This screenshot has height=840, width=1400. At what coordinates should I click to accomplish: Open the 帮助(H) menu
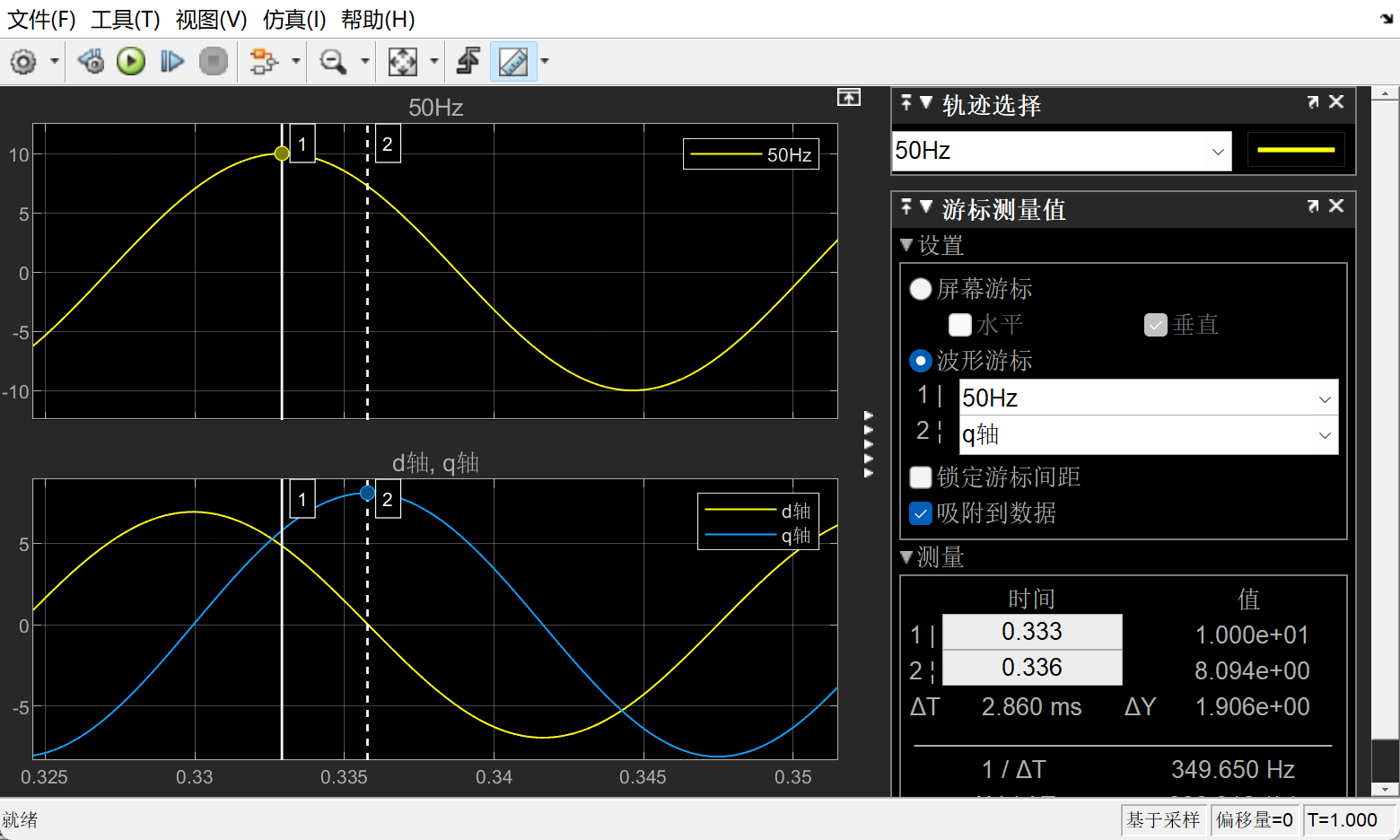pos(378,19)
